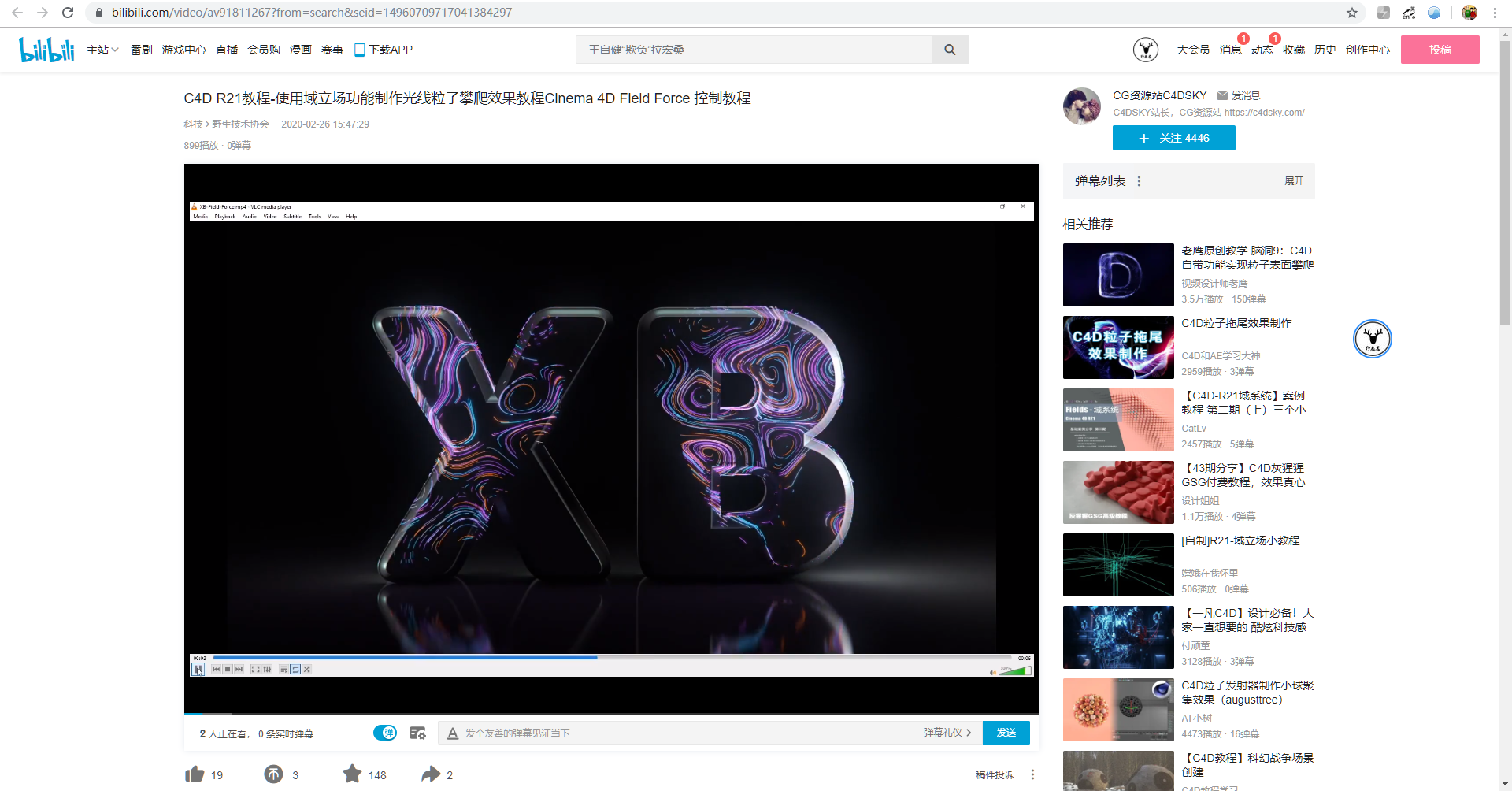Toggle the danmaku 弹 switch

(x=385, y=733)
